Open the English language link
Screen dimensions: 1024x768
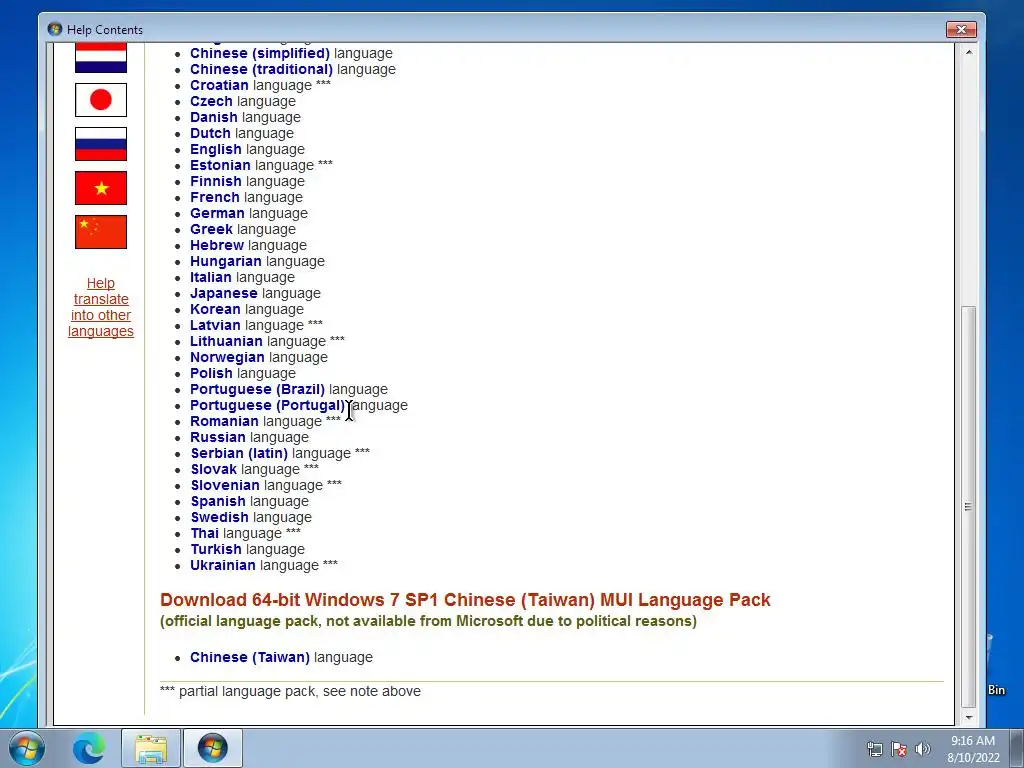tap(216, 149)
